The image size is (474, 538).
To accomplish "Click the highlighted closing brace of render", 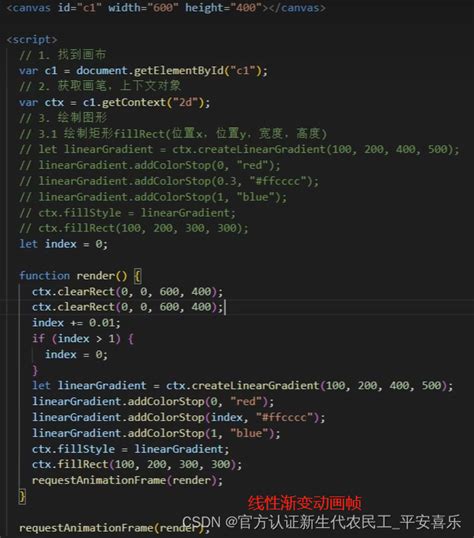I will tap(22, 496).
